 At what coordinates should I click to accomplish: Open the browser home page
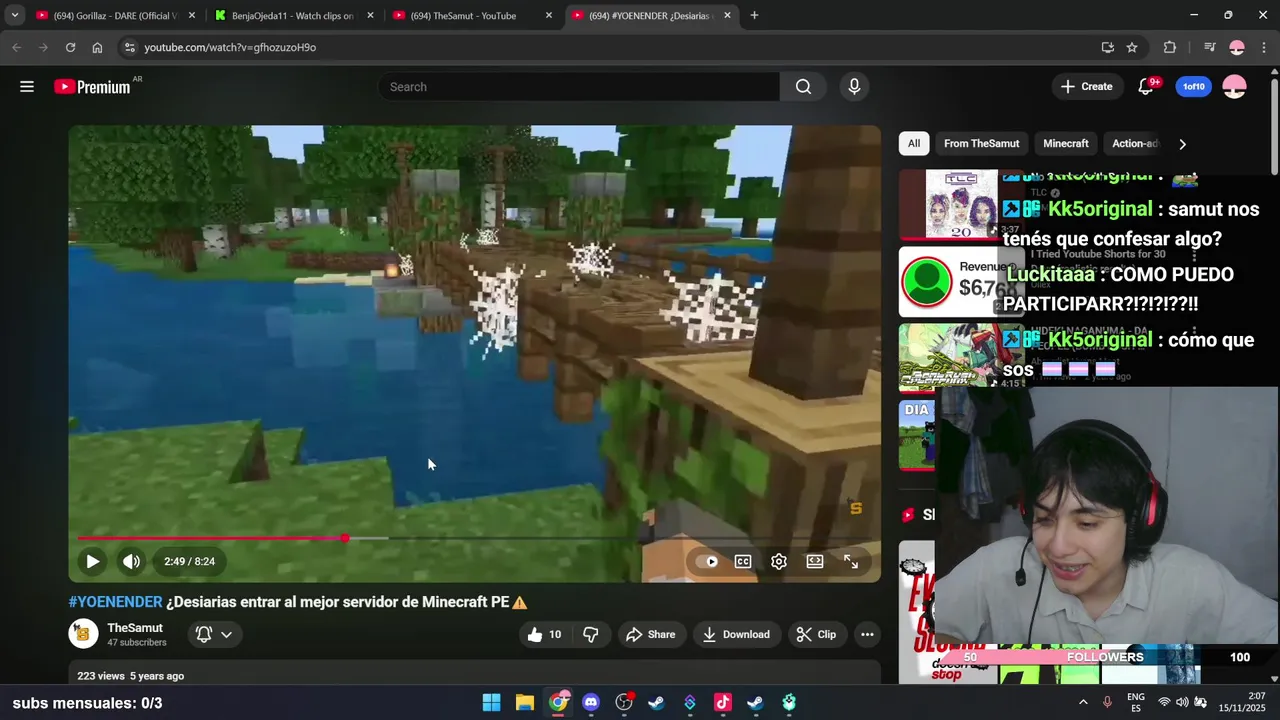(97, 47)
